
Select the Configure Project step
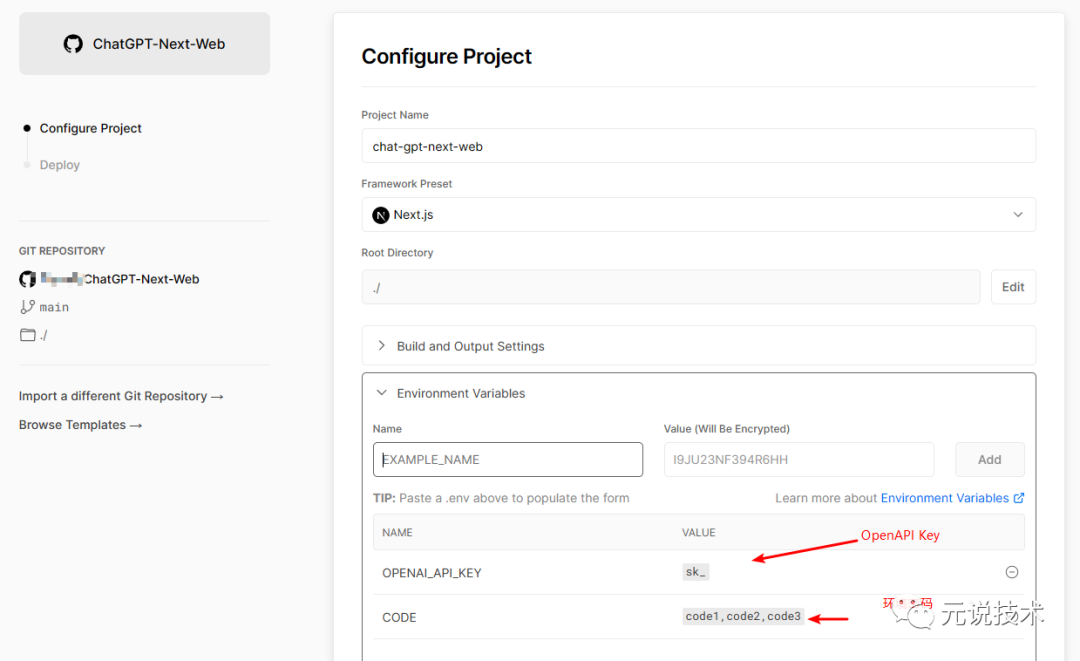[x=90, y=128]
